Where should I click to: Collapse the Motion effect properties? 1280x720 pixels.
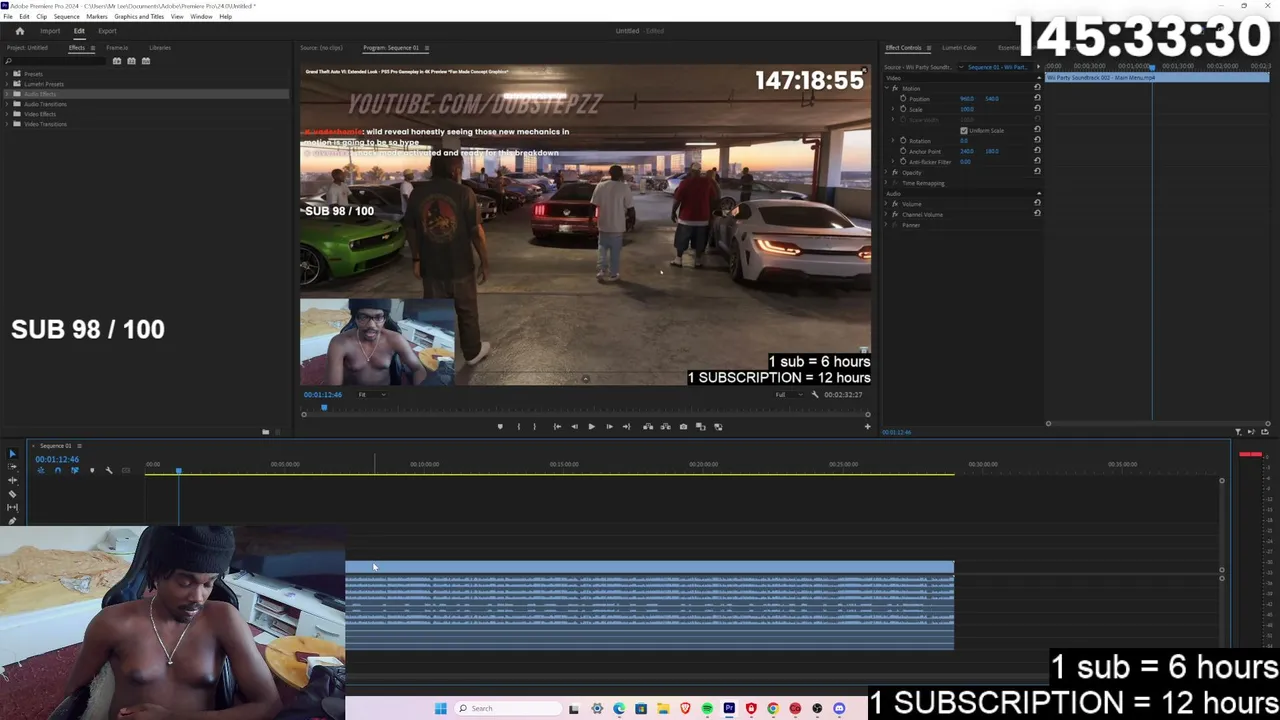886,88
